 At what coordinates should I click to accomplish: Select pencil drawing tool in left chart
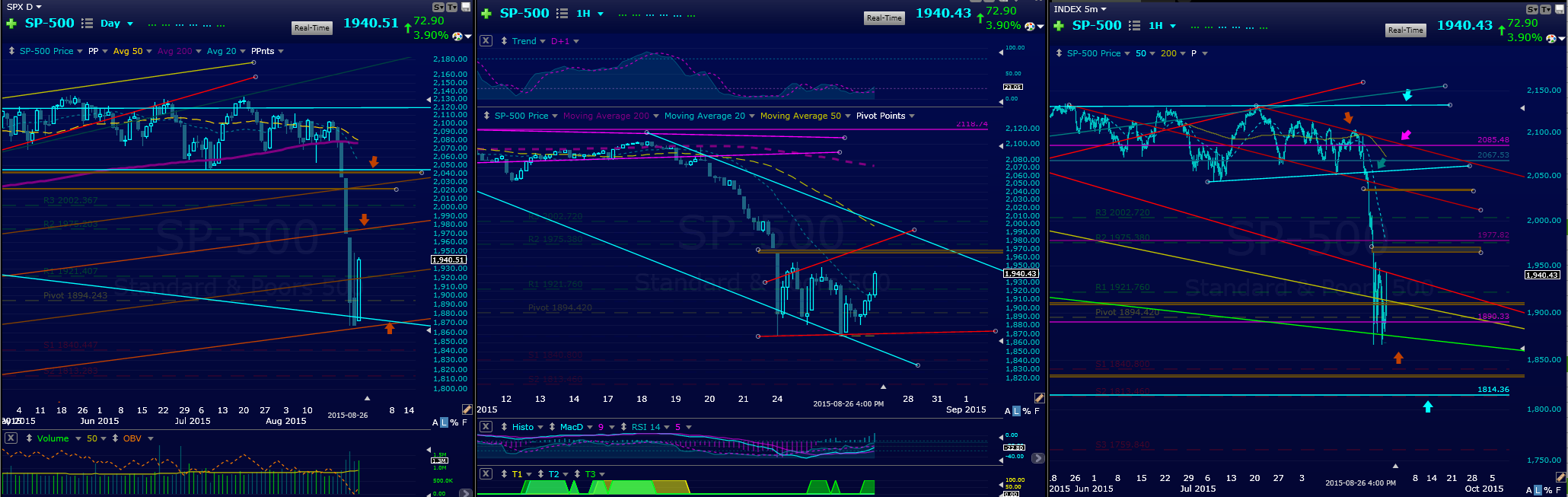467,409
